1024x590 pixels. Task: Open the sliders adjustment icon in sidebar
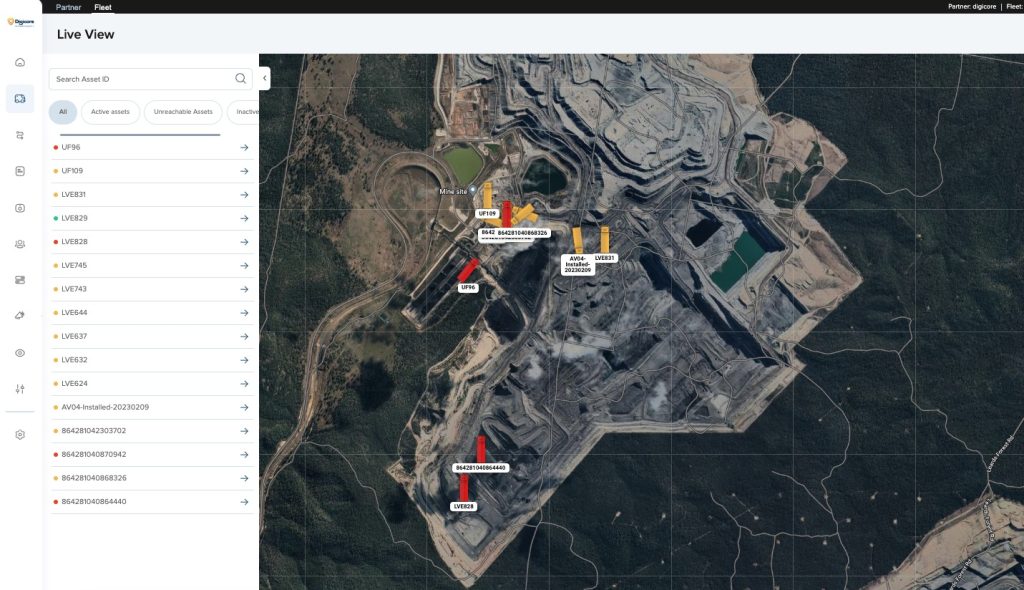pyautogui.click(x=20, y=389)
